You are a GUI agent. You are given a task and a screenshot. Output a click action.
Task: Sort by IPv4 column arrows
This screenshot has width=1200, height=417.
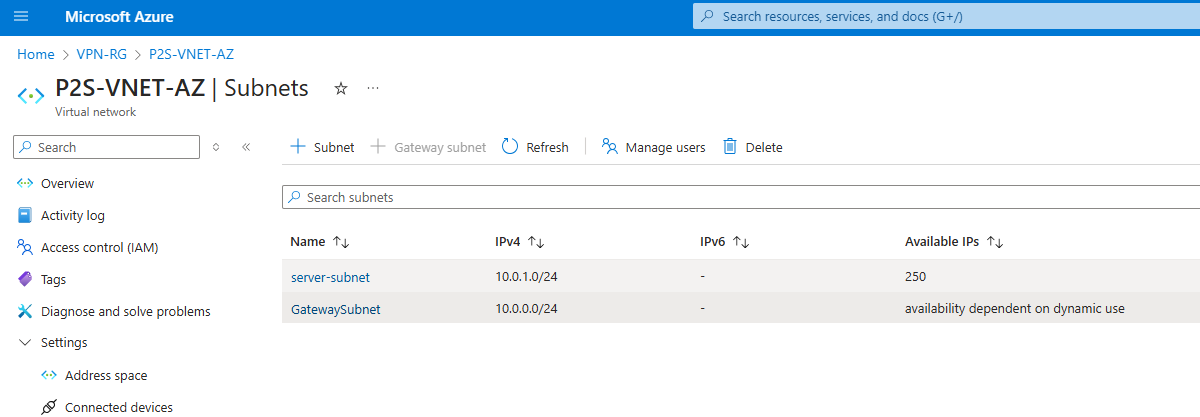536,242
